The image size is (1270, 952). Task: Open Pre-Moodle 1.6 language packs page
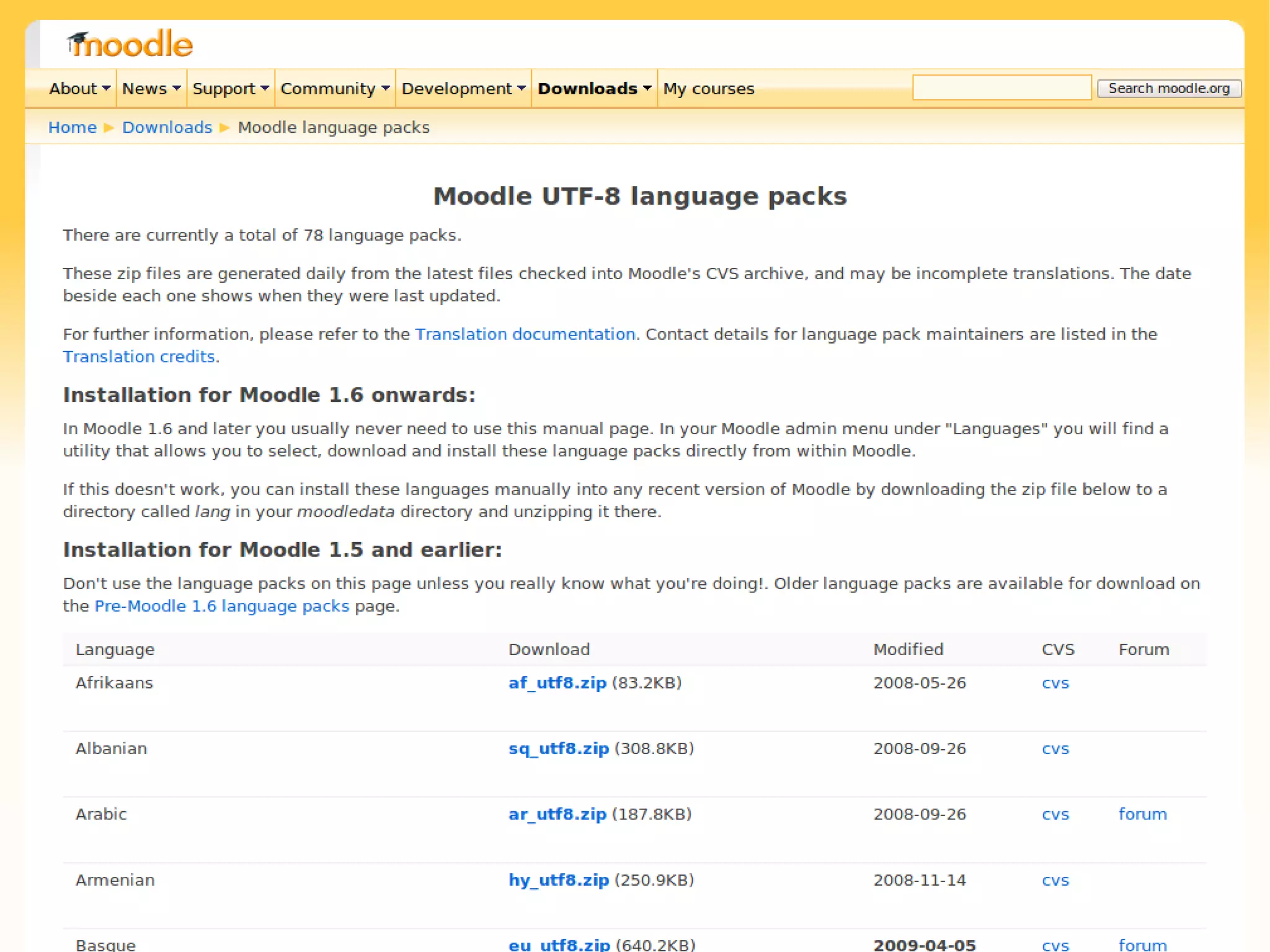[222, 606]
